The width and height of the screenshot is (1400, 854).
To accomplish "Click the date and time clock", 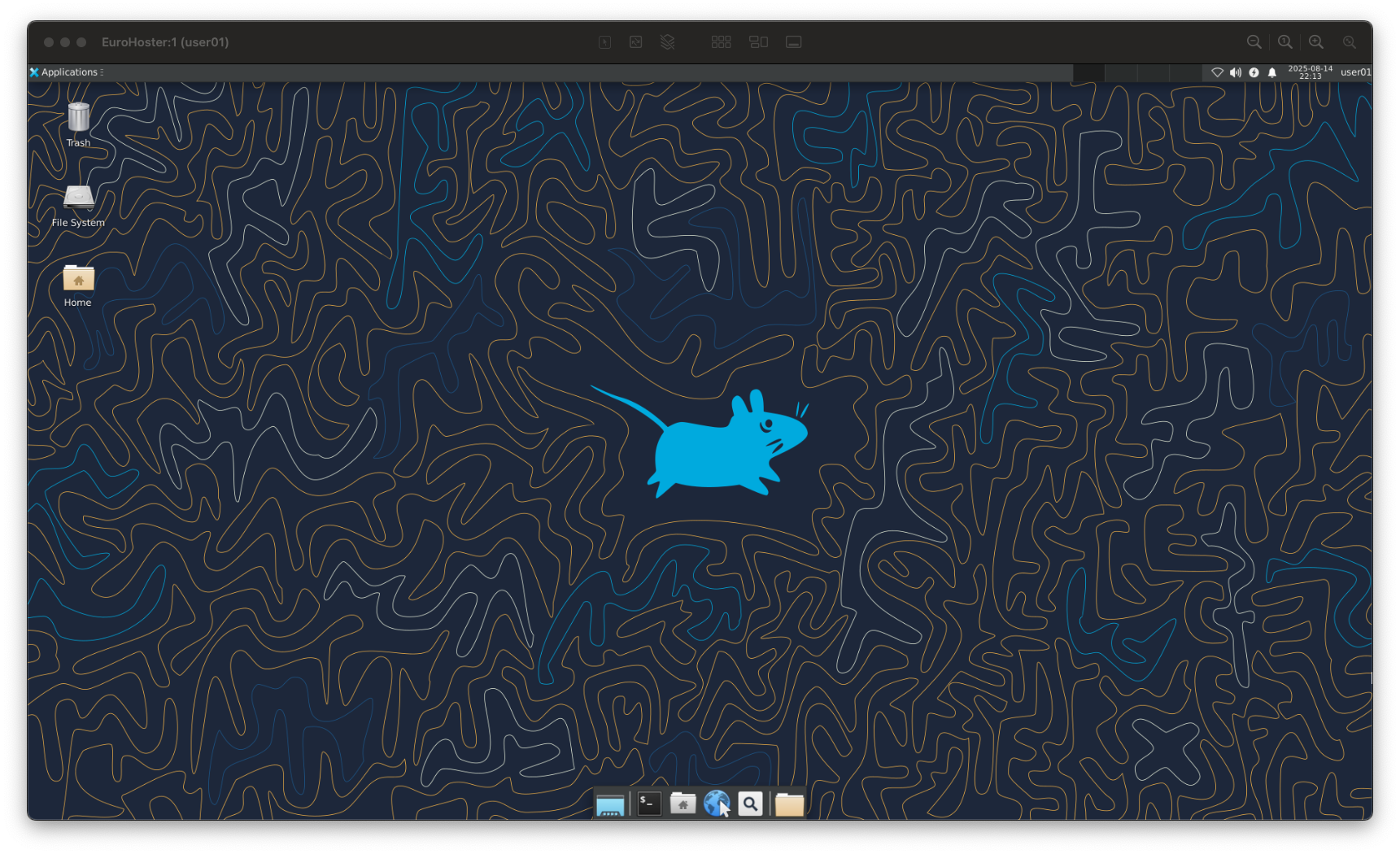I will click(1311, 72).
